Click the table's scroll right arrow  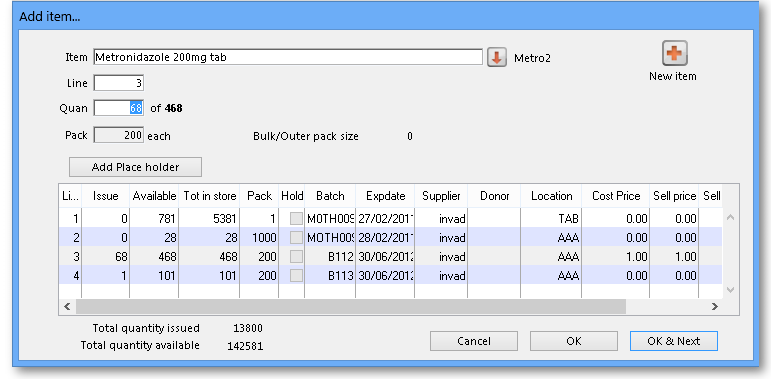coord(715,307)
